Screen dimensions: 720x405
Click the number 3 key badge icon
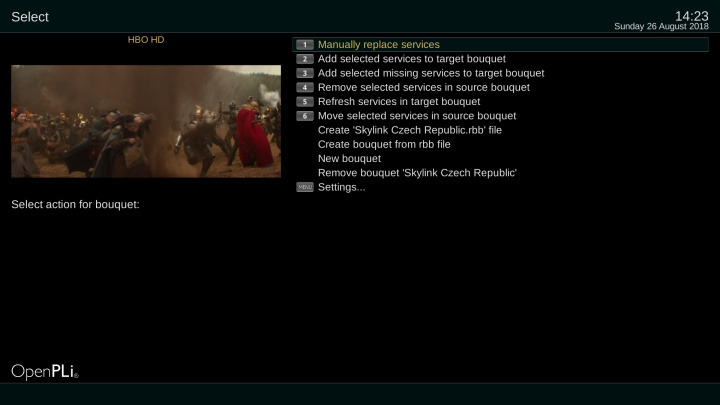pyautogui.click(x=304, y=73)
